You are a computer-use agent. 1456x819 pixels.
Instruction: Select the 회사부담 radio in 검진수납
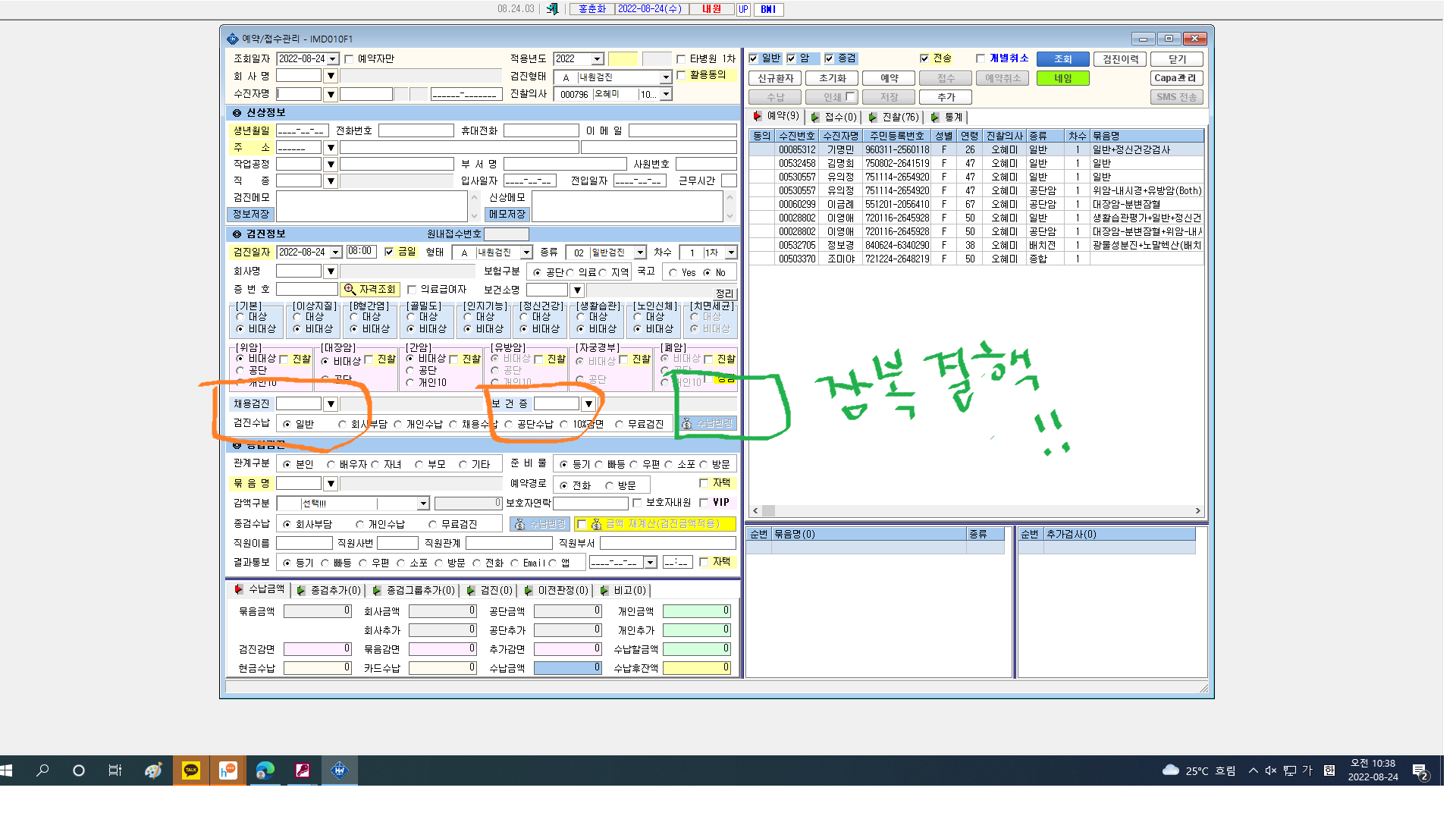point(343,425)
